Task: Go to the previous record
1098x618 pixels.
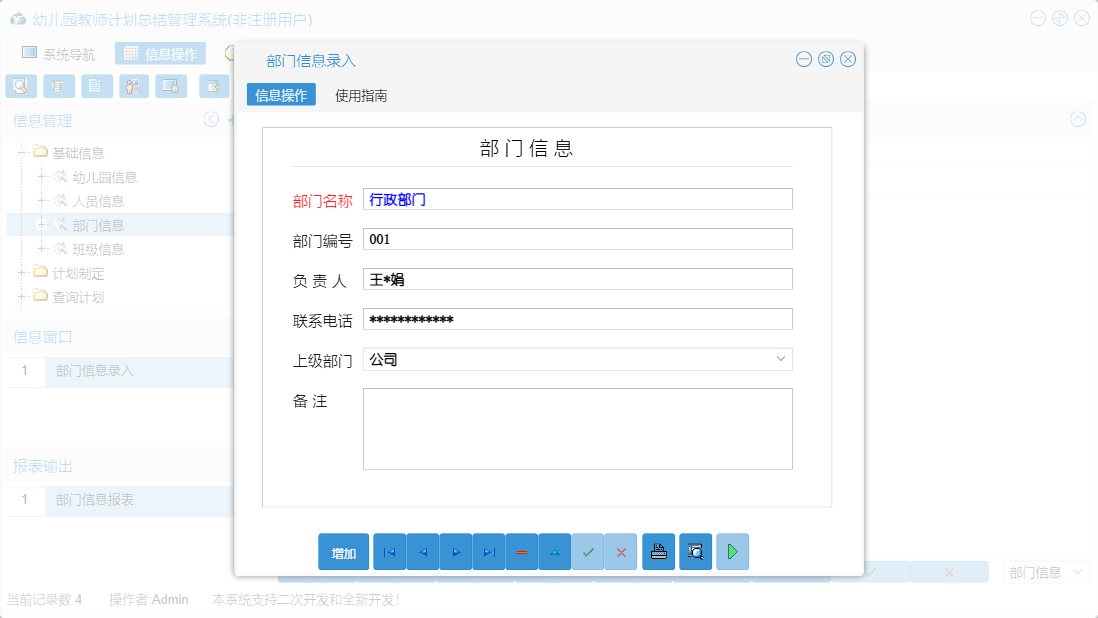Action: 422,551
